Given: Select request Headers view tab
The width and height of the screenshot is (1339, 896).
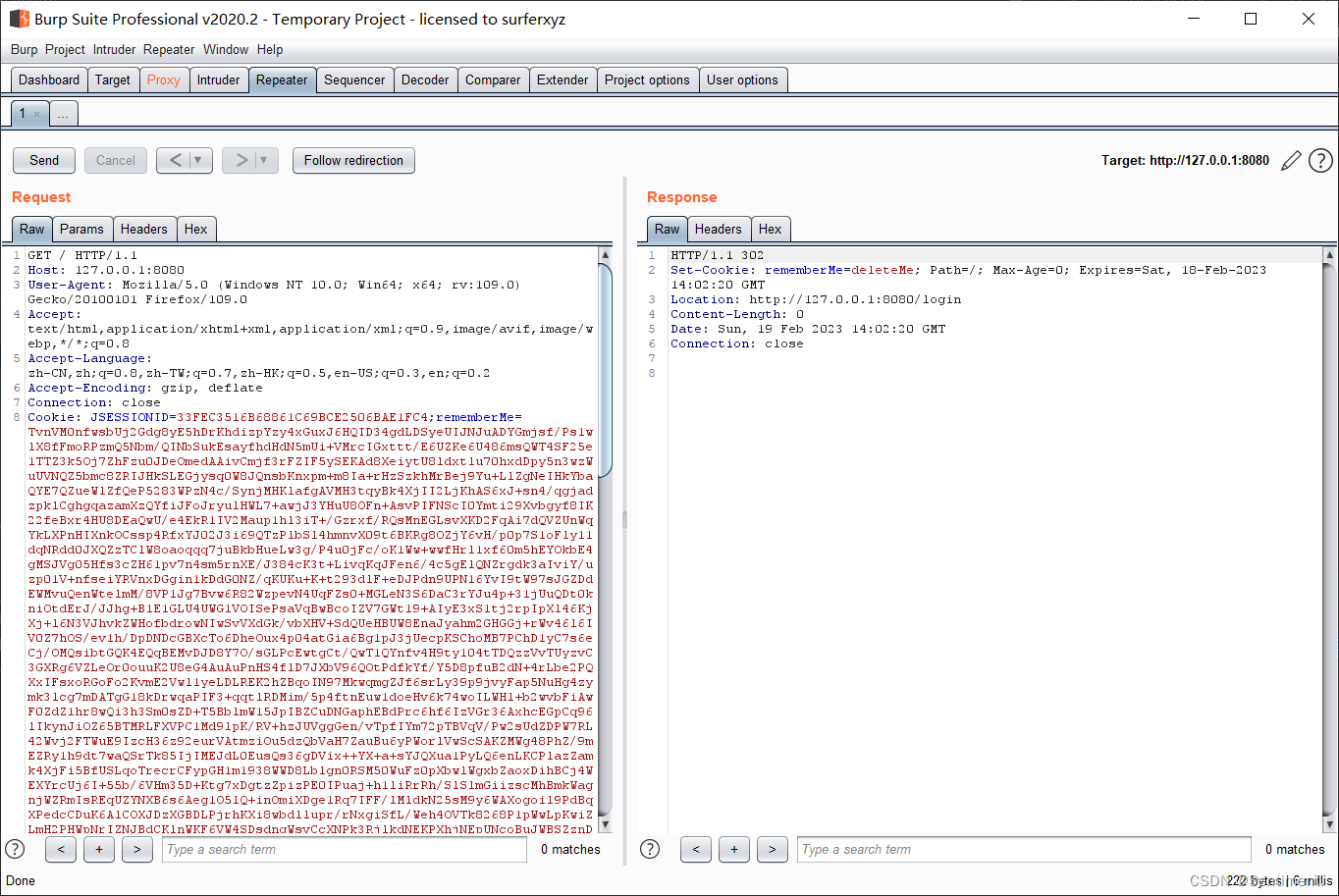Looking at the screenshot, I should click(144, 229).
